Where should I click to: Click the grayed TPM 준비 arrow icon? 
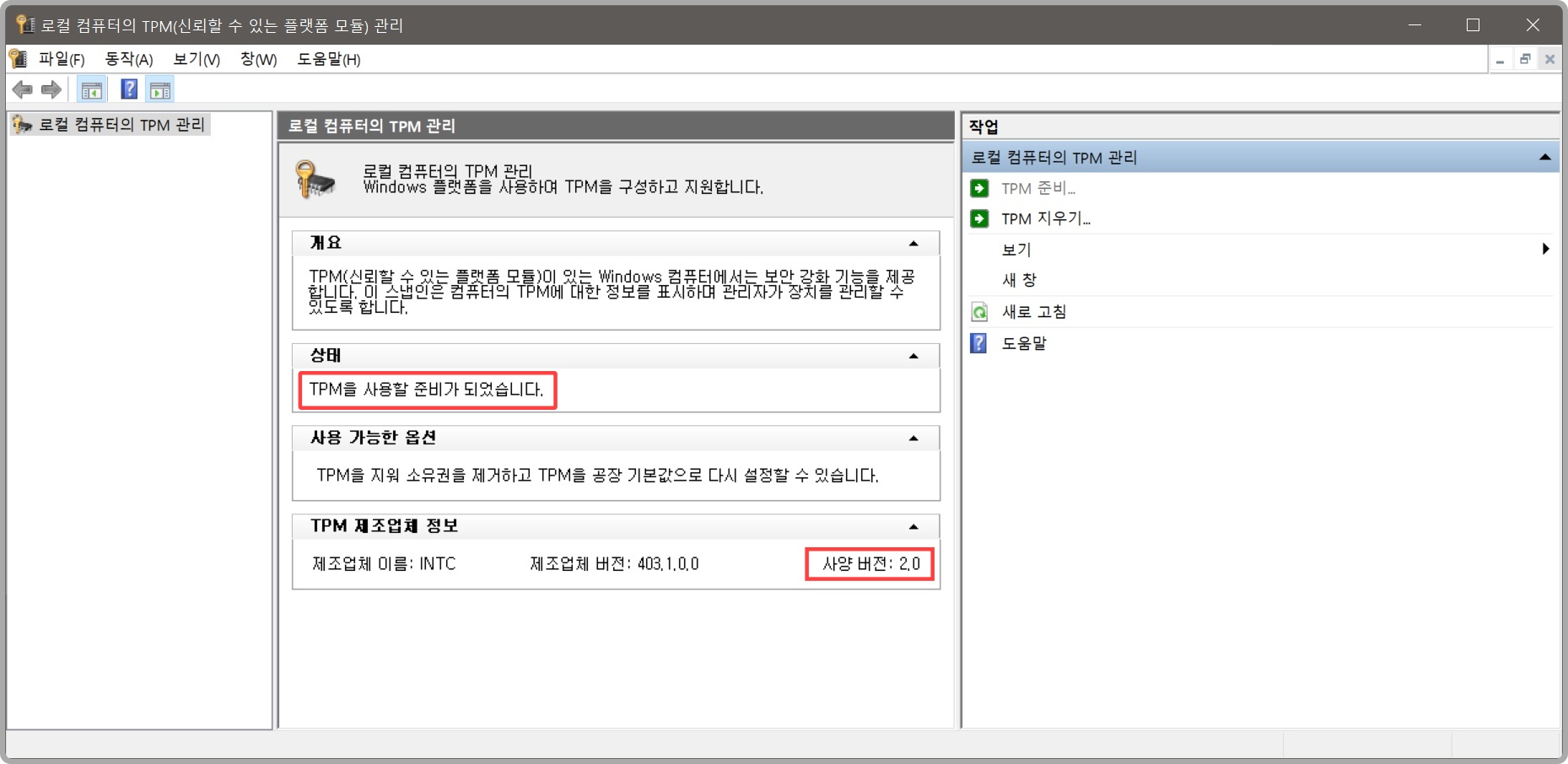[x=978, y=188]
